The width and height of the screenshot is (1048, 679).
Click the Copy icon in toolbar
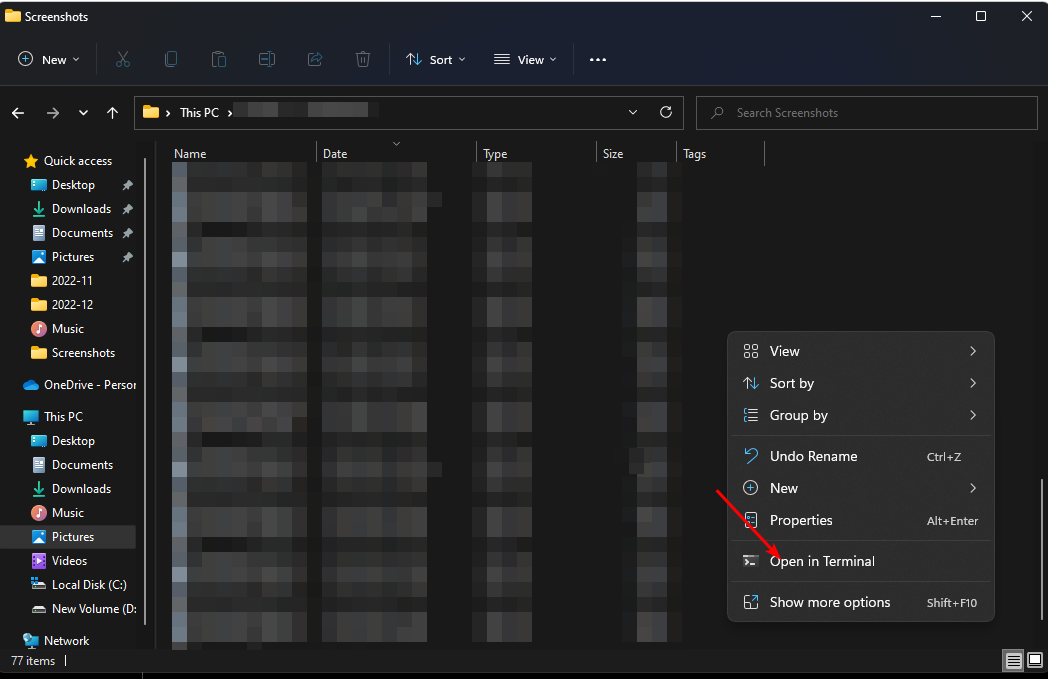click(x=171, y=60)
